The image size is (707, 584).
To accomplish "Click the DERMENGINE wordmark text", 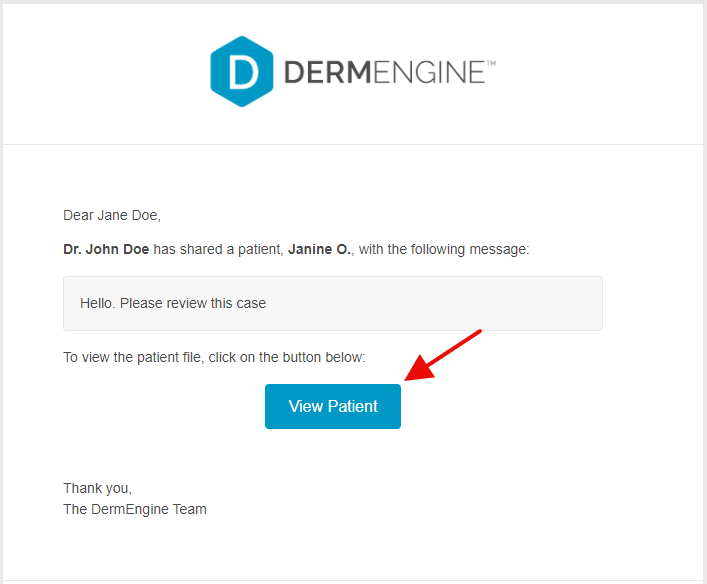I will [390, 72].
